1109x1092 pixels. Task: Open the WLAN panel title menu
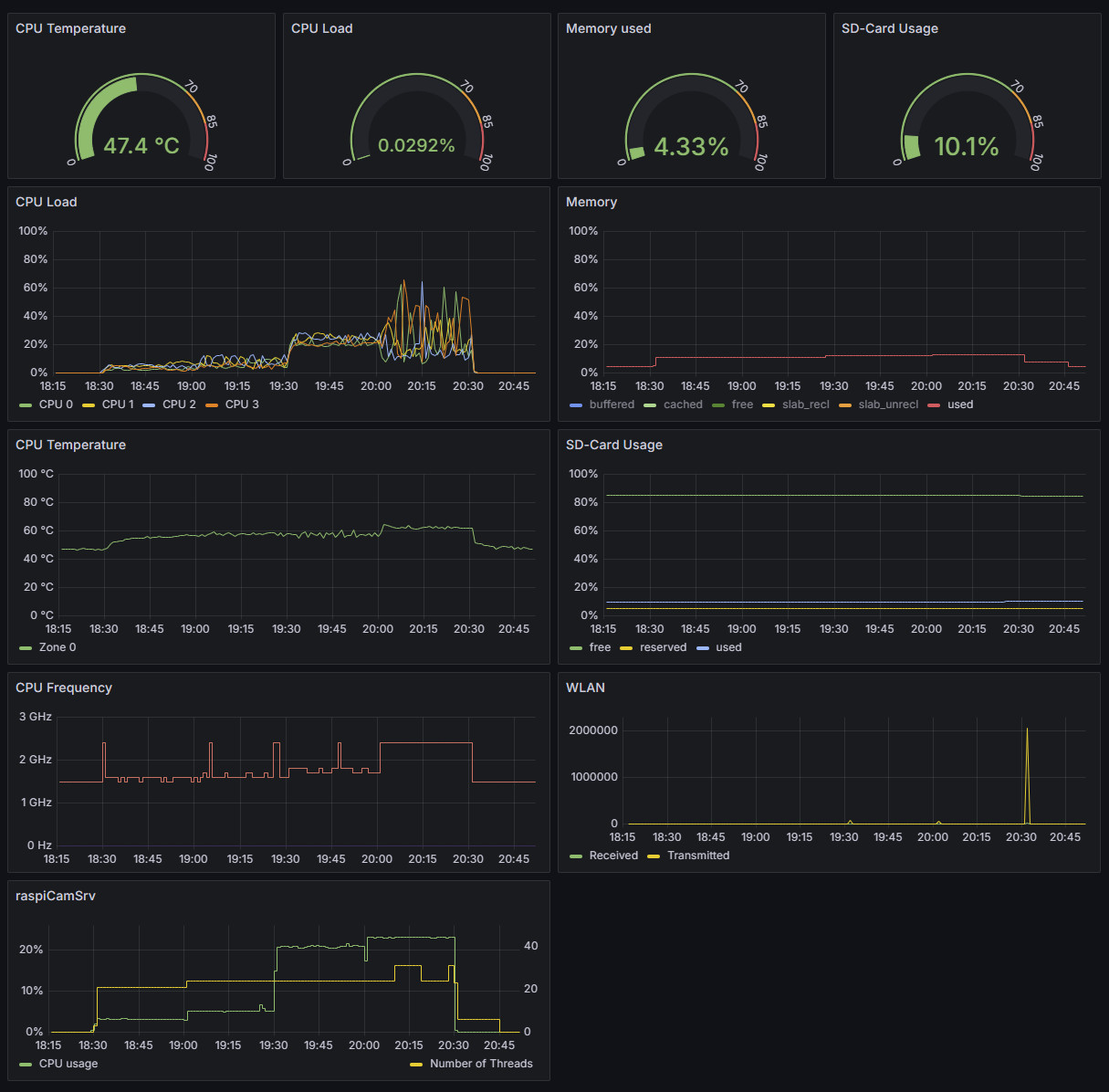click(586, 688)
